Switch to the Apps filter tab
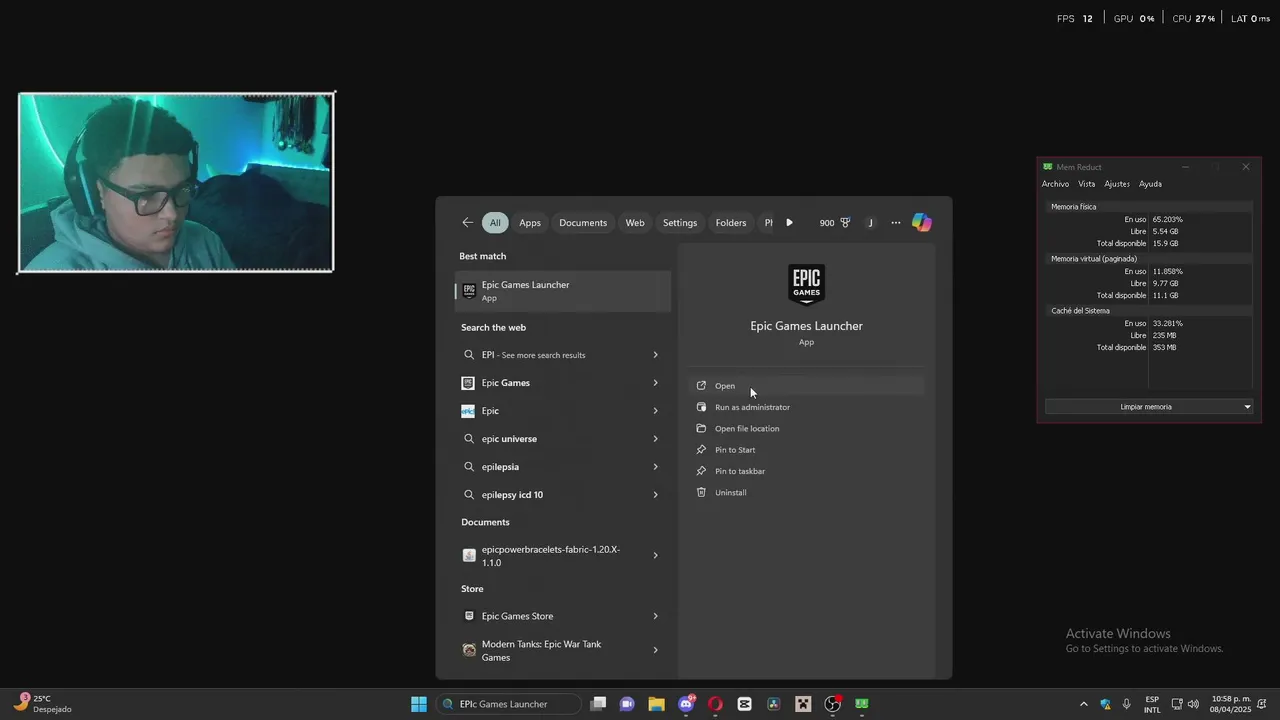Screen dimensions: 1280x720 tap(530, 223)
